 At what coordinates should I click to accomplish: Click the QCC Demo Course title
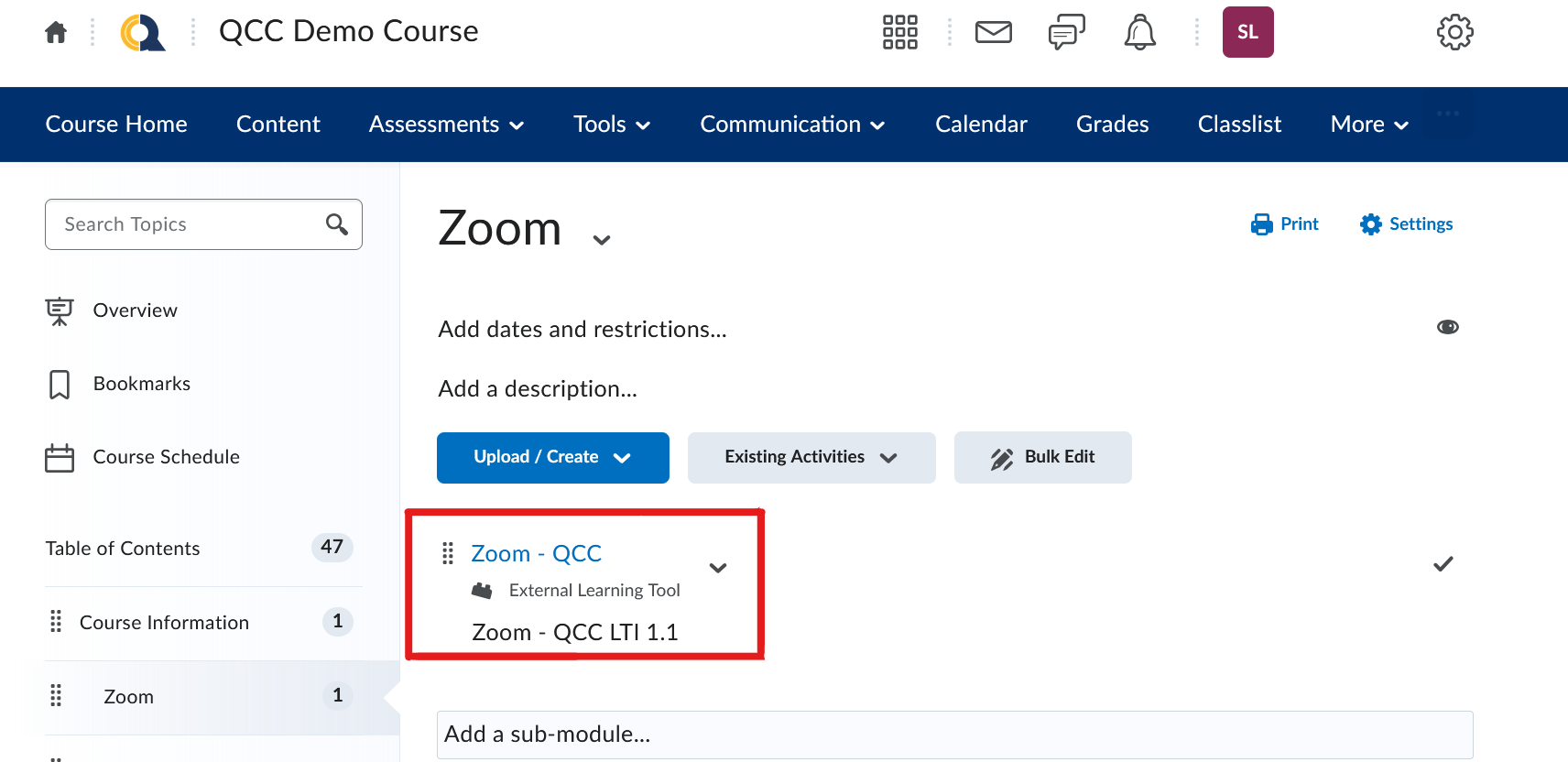pos(348,31)
